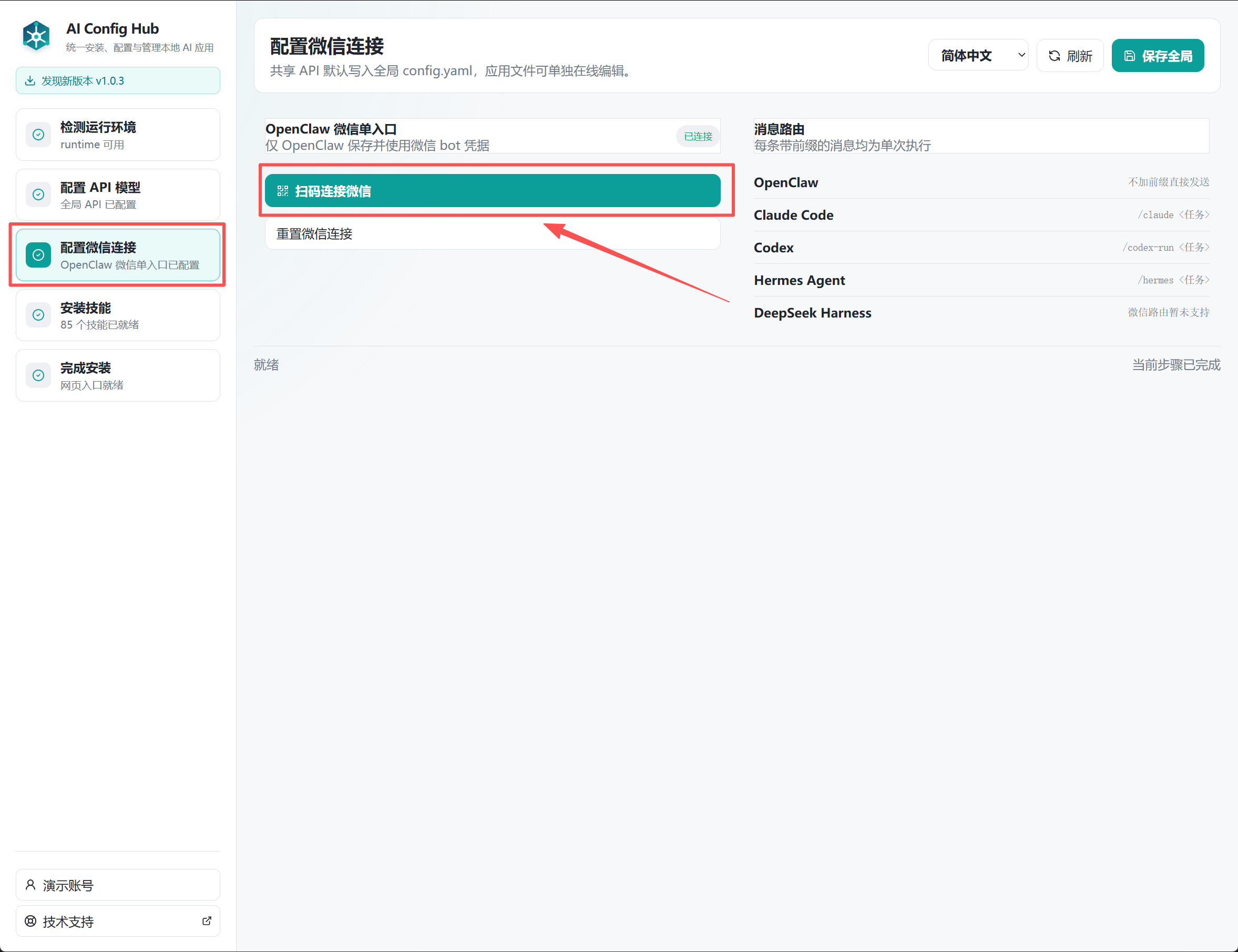Click the OpenClaw 微信单入口已配置 subtitle
The image size is (1238, 952).
[x=130, y=265]
